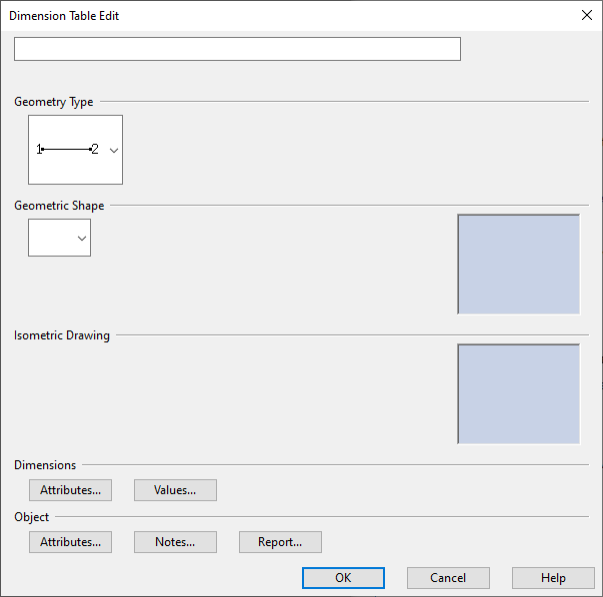This screenshot has height=597, width=603.
Task: Click the empty name field at top
Action: tap(237, 49)
